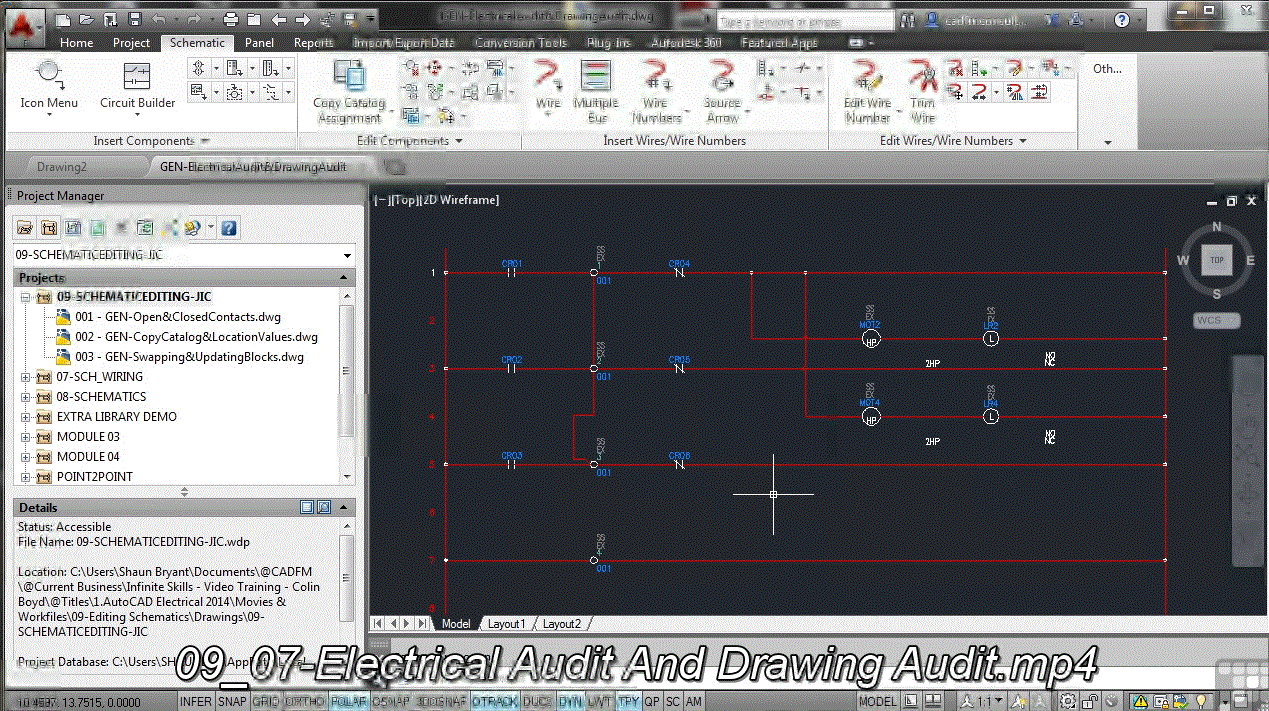The height and width of the screenshot is (711, 1269).
Task: Expand Edit Wires/Wire Numbers panel arrow
Action: click(x=1022, y=141)
